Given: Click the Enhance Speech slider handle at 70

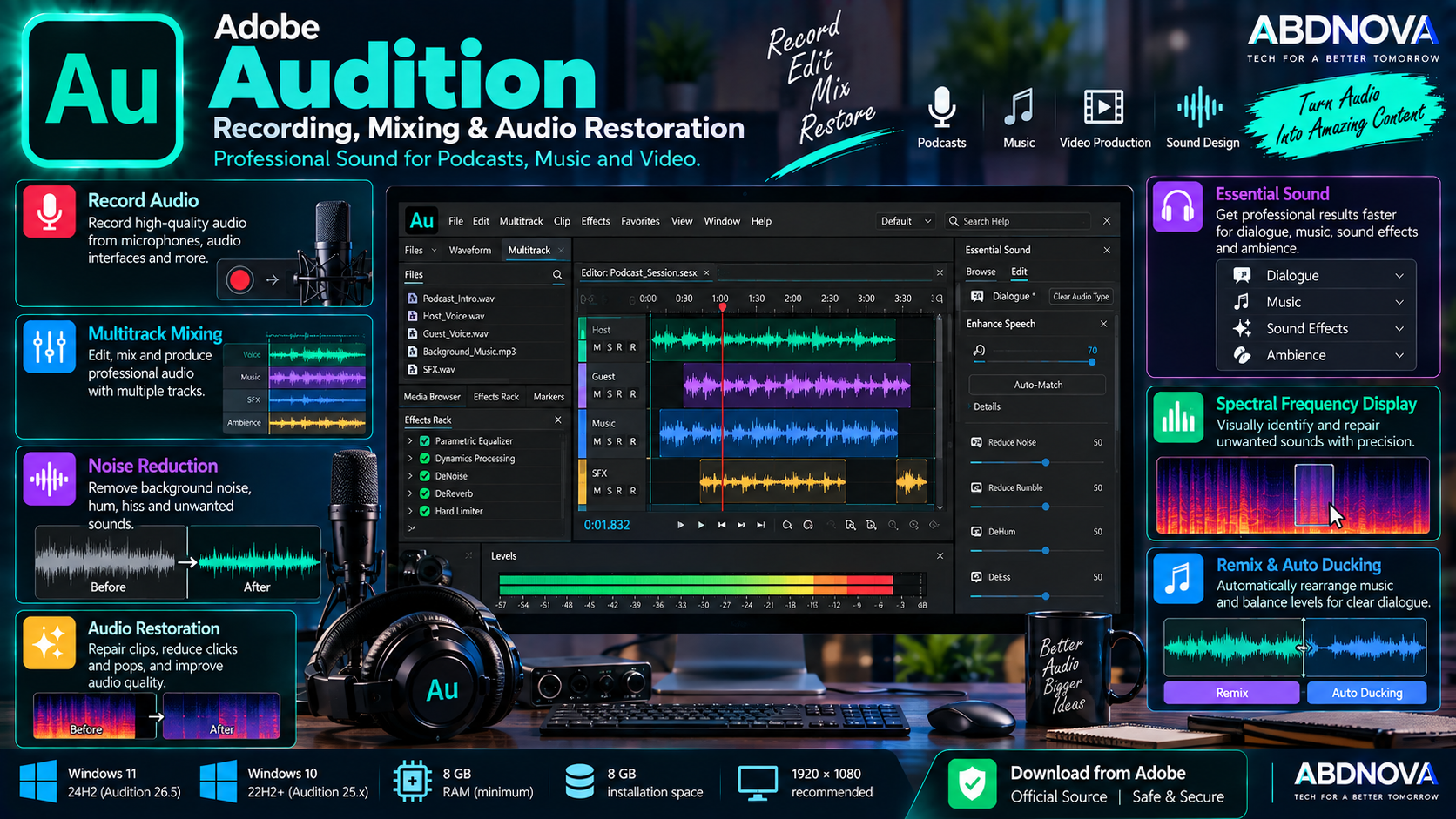Looking at the screenshot, I should coord(1092,361).
